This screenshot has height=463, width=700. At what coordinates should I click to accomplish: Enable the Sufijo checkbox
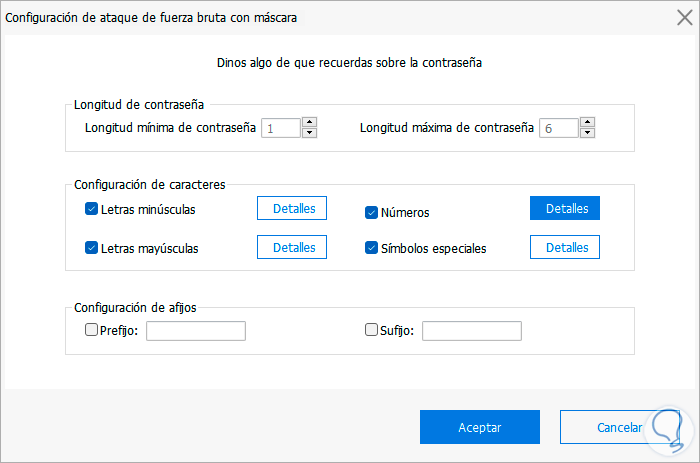pyautogui.click(x=371, y=330)
